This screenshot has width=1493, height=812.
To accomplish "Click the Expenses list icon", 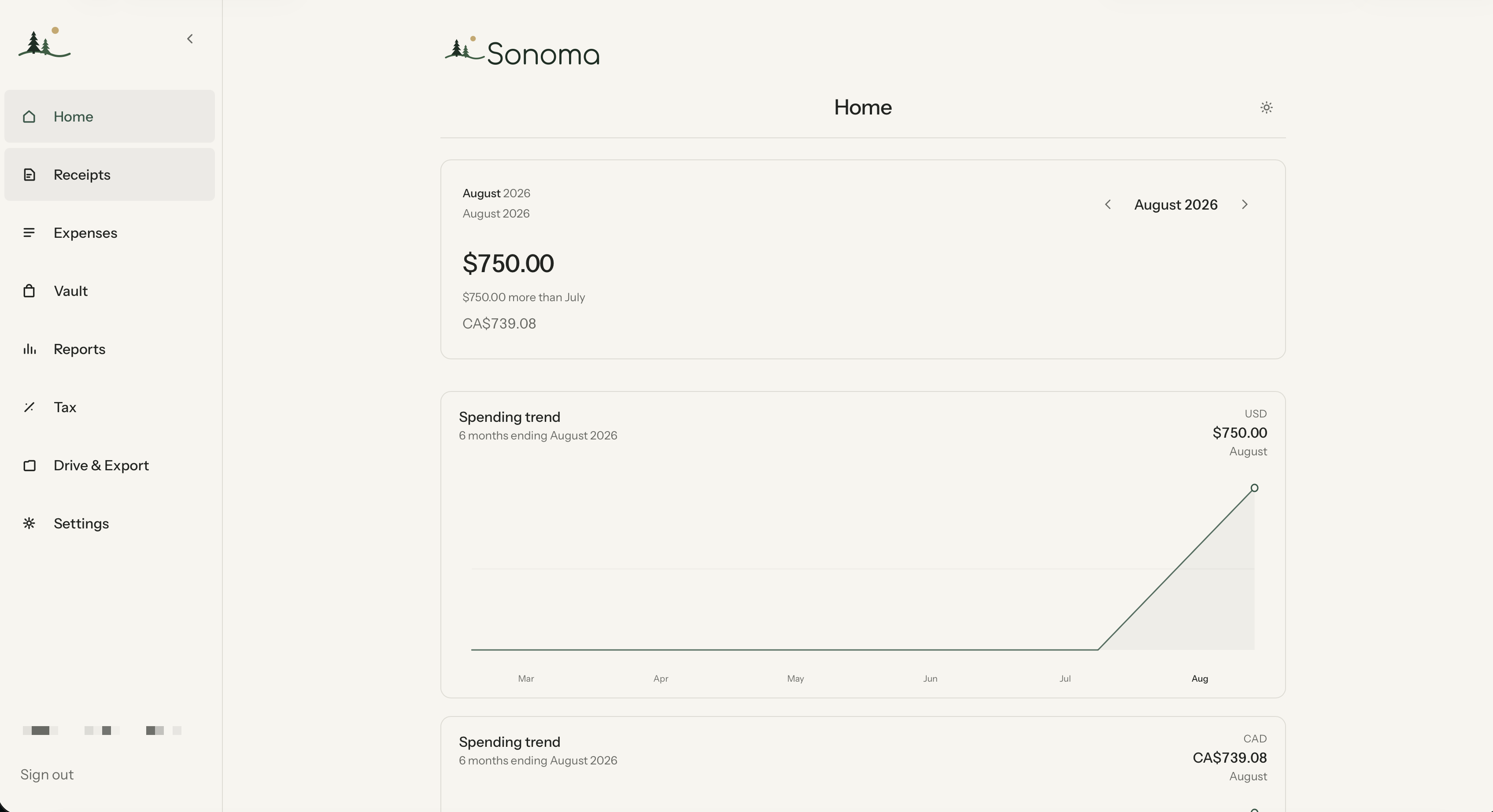I will coord(29,233).
